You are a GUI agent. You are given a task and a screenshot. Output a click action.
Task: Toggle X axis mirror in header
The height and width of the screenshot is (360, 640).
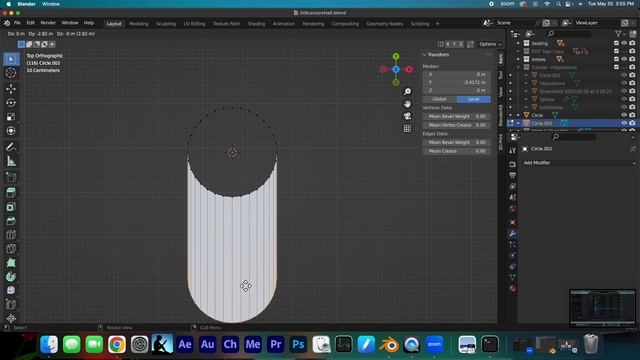pyautogui.click(x=448, y=44)
